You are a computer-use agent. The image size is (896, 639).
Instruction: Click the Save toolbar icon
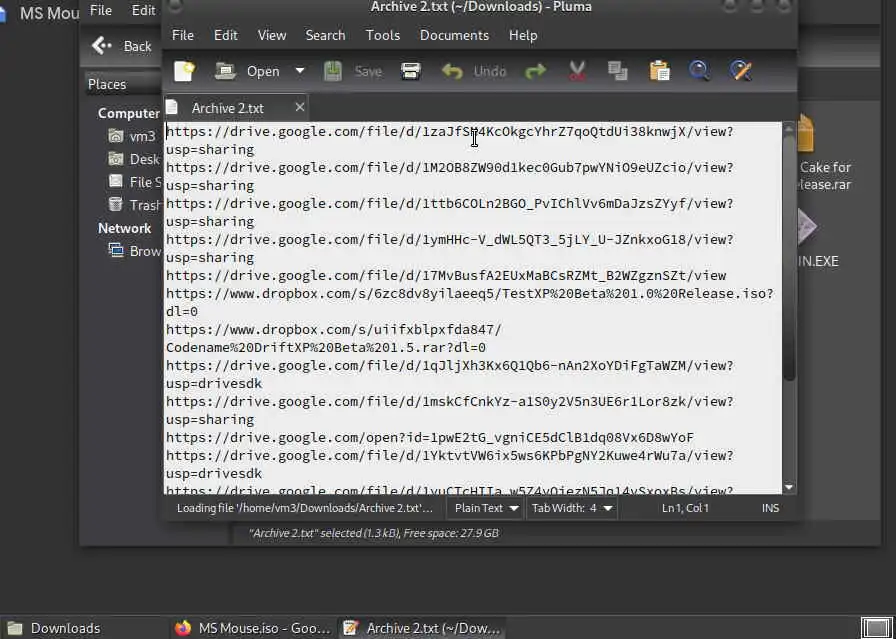tap(333, 71)
